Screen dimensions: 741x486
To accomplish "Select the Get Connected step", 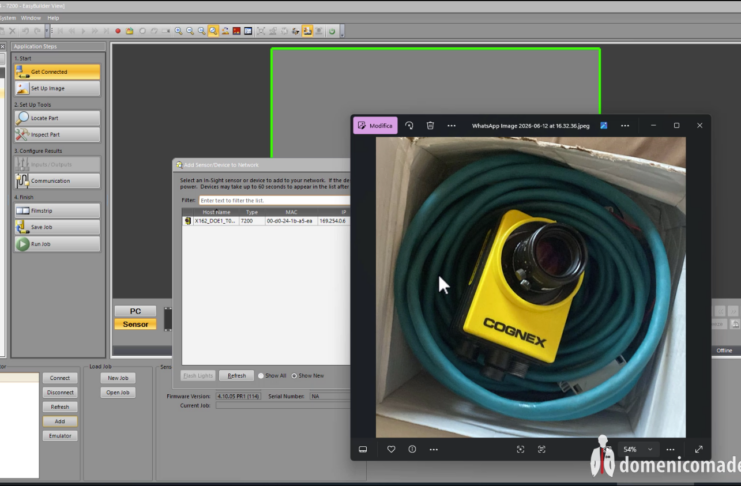I will 57,72.
